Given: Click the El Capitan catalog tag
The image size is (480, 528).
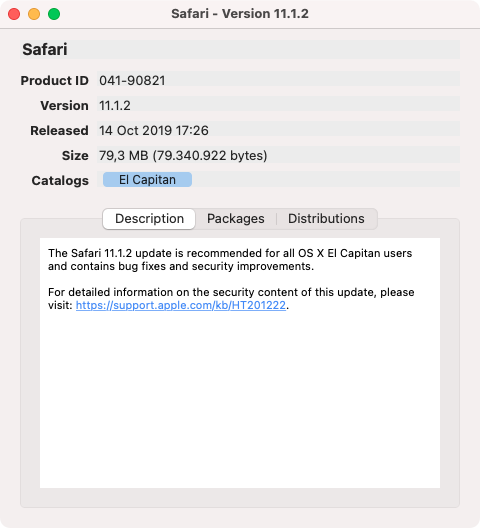Looking at the screenshot, I should pyautogui.click(x=147, y=180).
